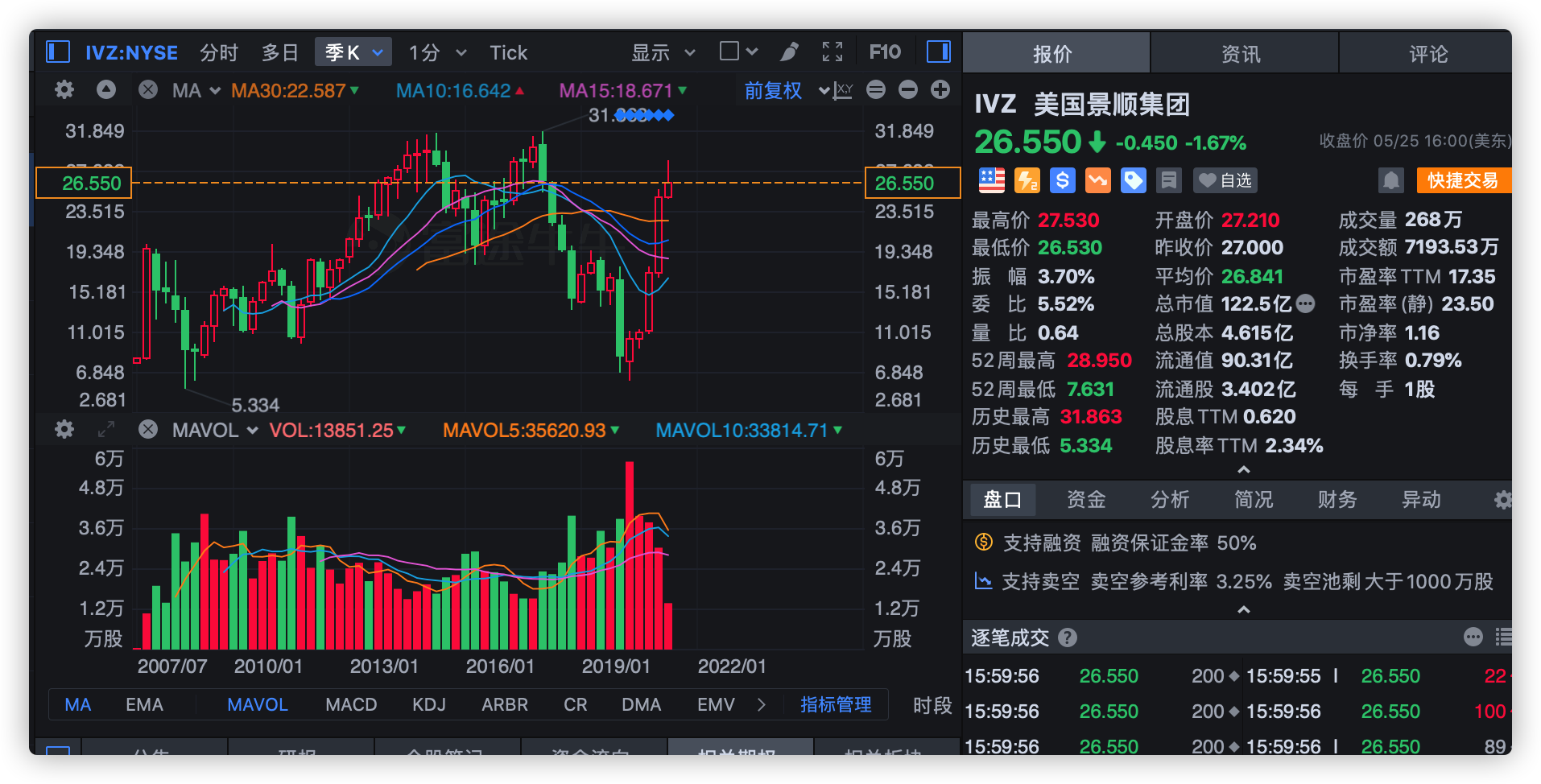
Task: Open the MA indicator type dropdown
Action: pos(196,90)
